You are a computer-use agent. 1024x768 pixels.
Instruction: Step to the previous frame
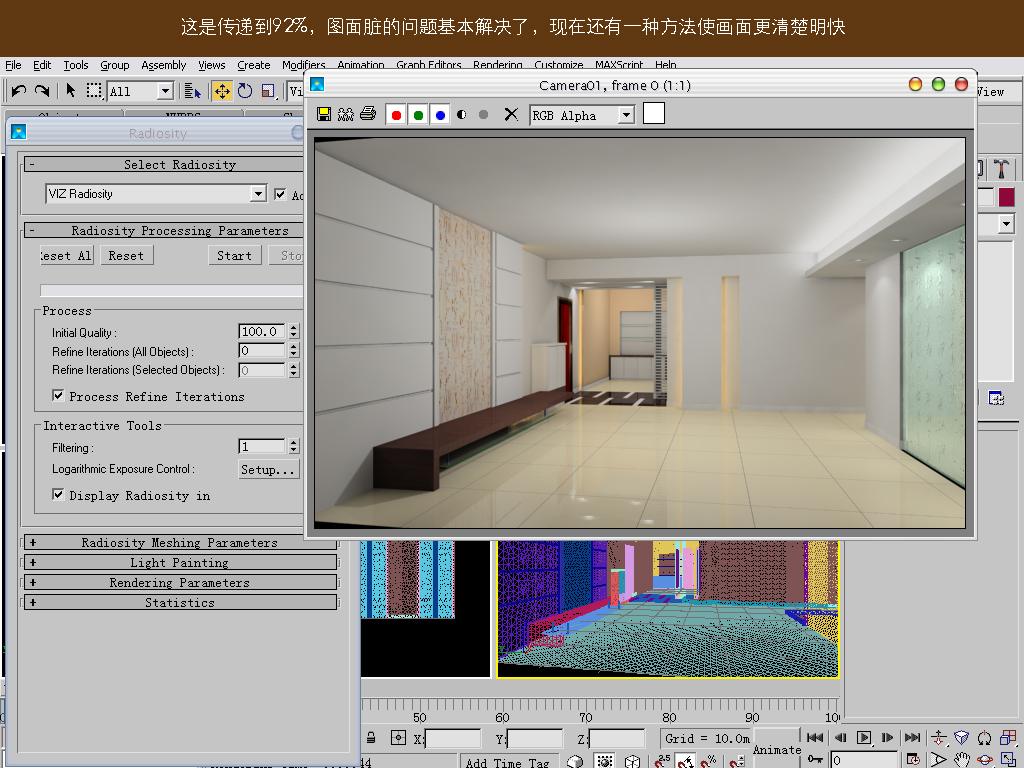(840, 737)
